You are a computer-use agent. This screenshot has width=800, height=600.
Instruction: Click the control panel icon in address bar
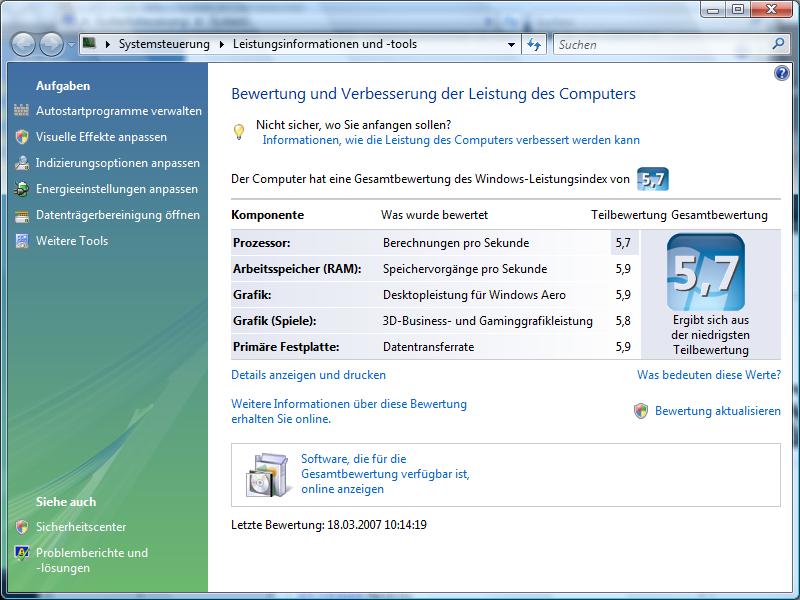90,43
